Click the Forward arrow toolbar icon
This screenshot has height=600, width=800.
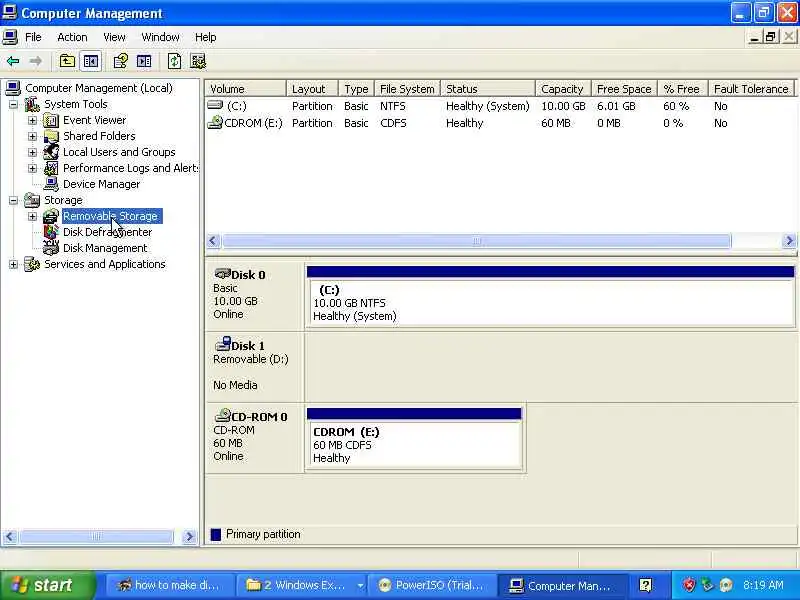[36, 61]
